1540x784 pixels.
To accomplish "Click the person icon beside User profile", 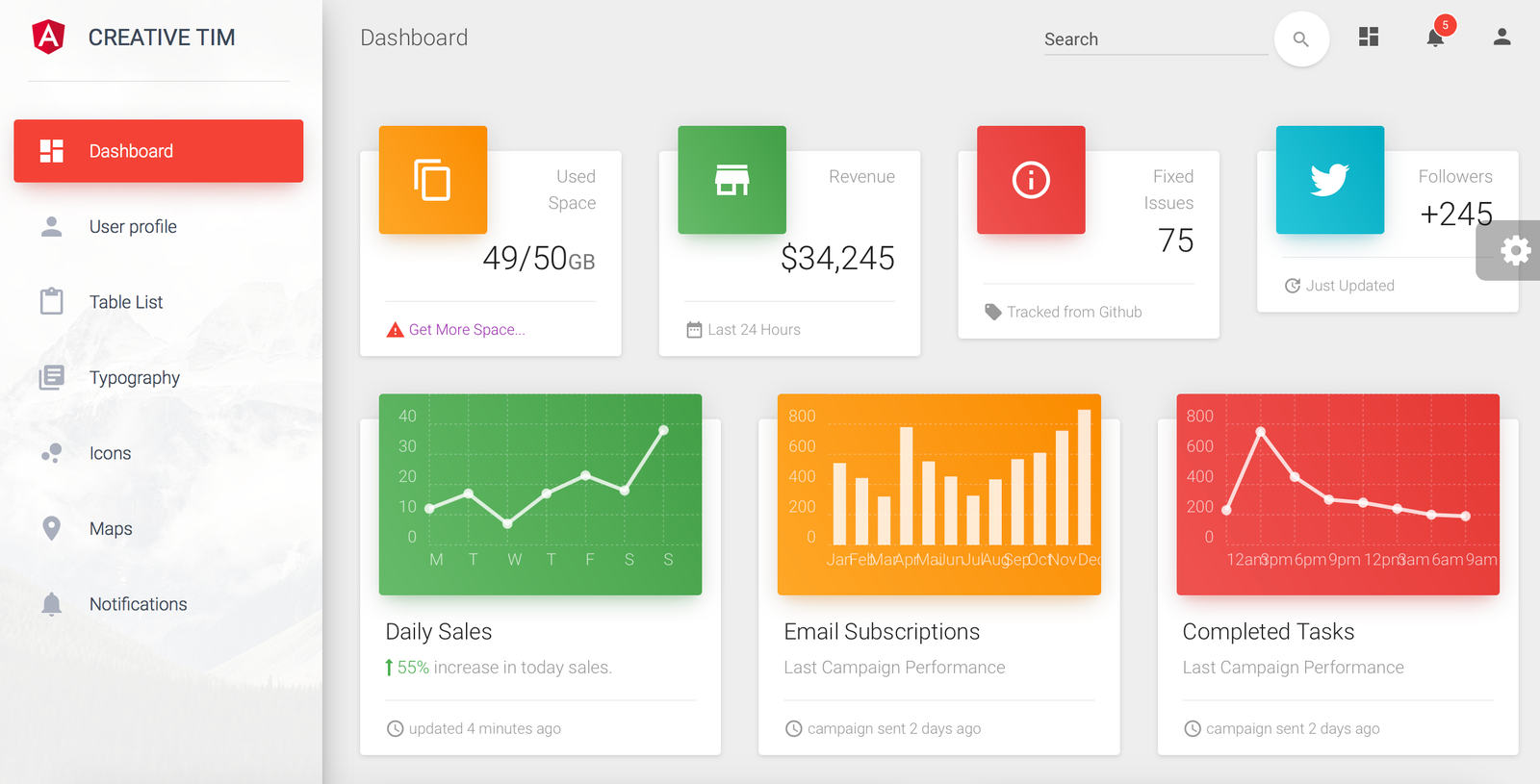I will [52, 226].
